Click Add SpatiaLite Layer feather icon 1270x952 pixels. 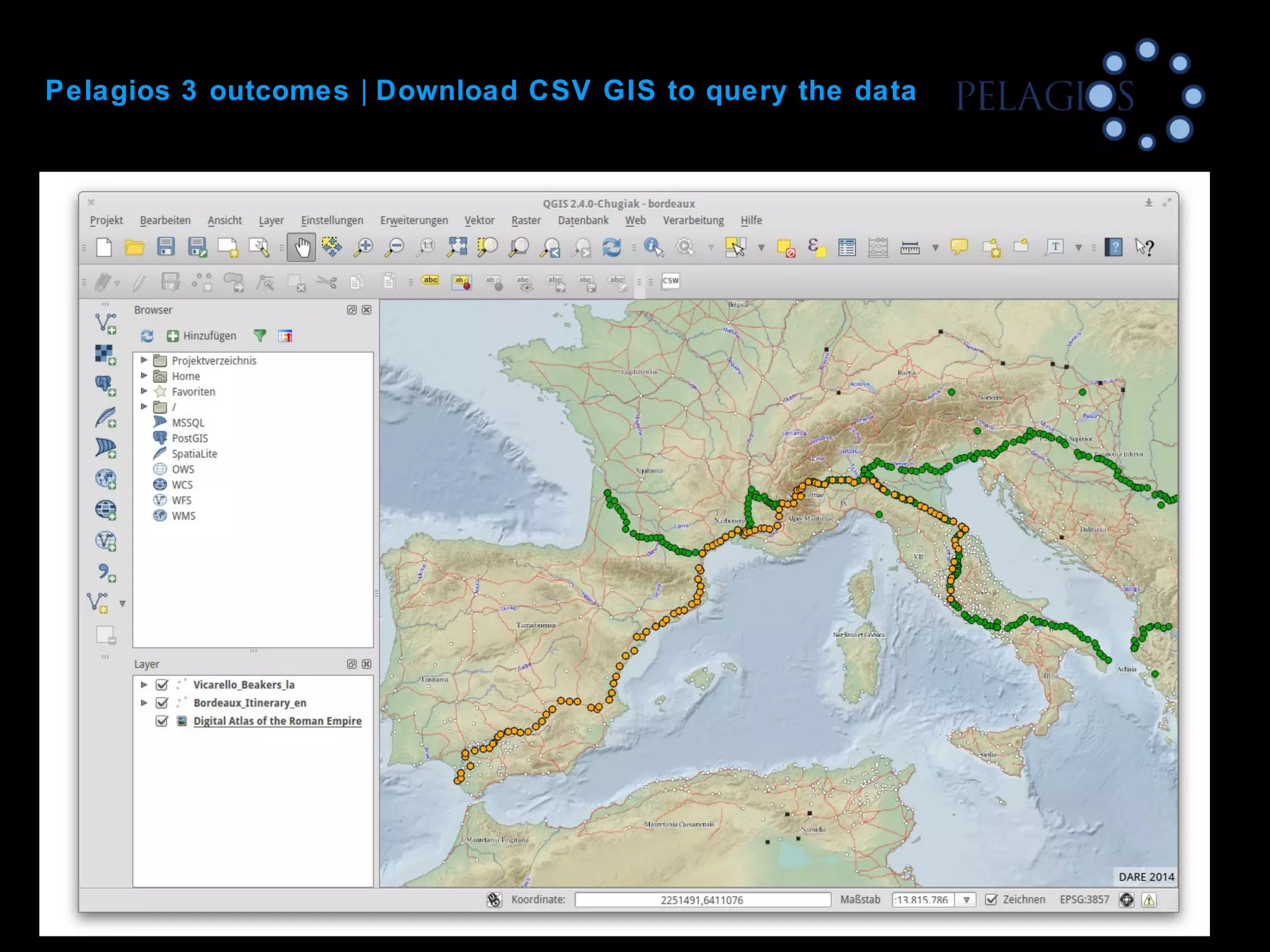coord(105,416)
